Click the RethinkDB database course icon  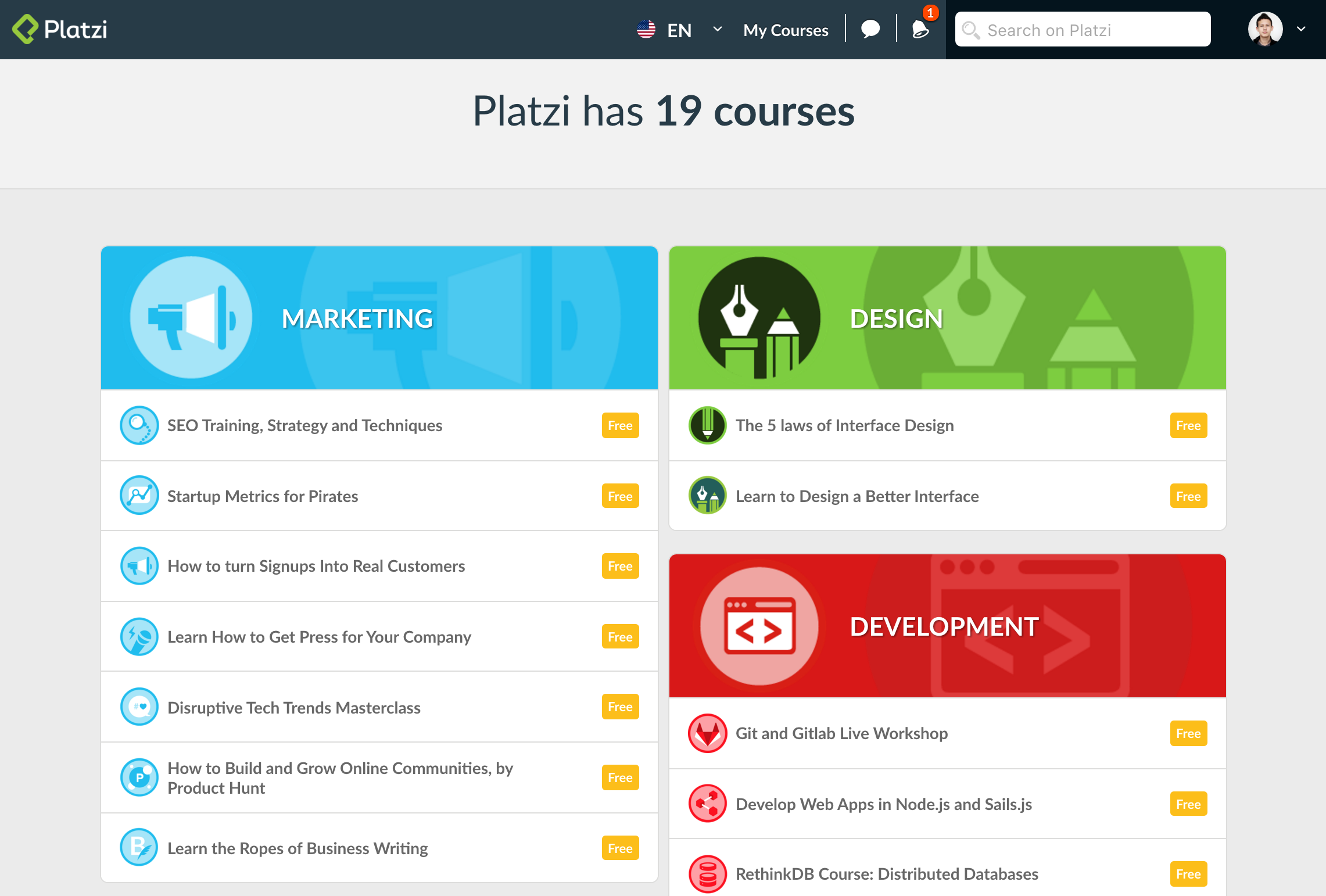pos(707,874)
